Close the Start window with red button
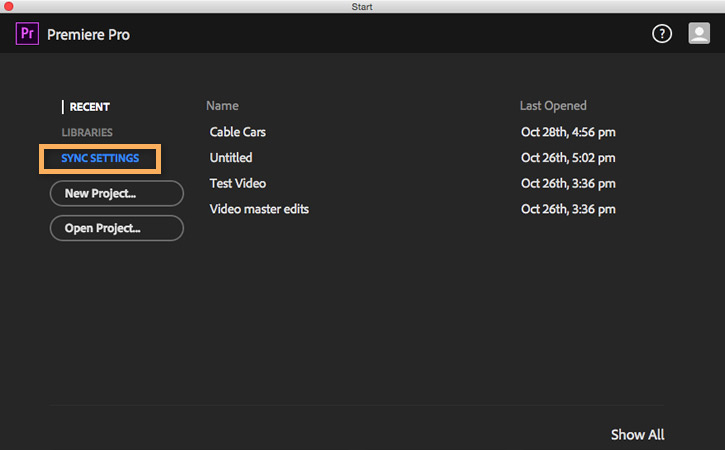The height and width of the screenshot is (450, 725). (8, 7)
